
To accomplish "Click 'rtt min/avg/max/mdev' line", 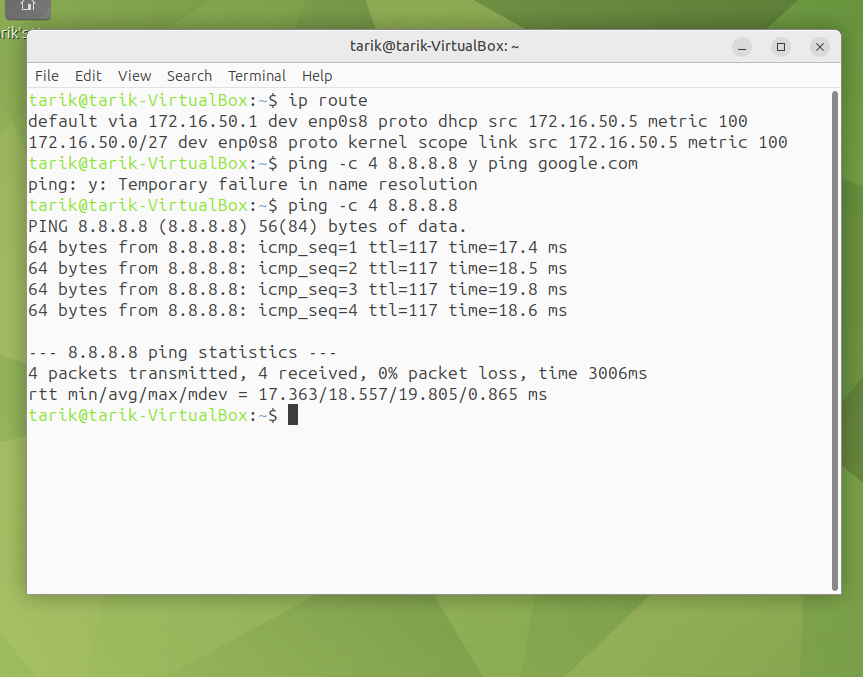I will click(x=287, y=394).
